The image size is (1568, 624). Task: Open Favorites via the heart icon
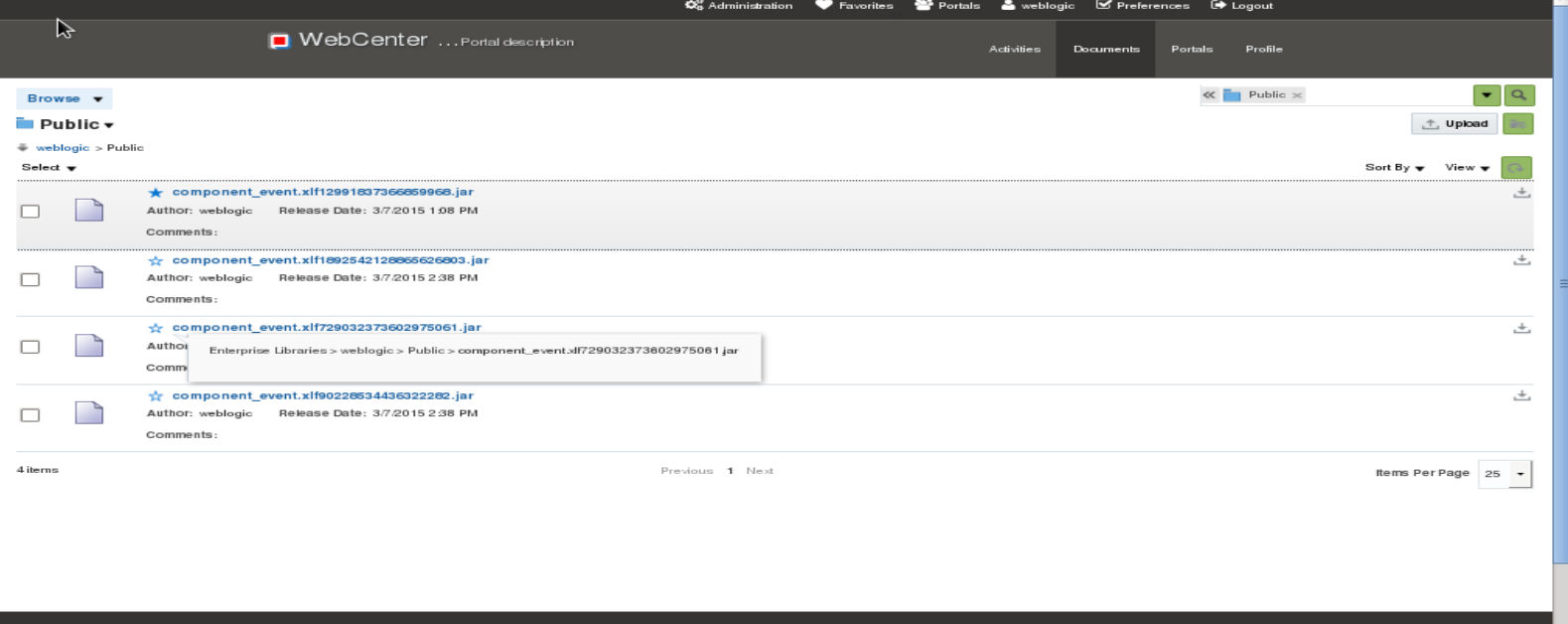[x=823, y=5]
